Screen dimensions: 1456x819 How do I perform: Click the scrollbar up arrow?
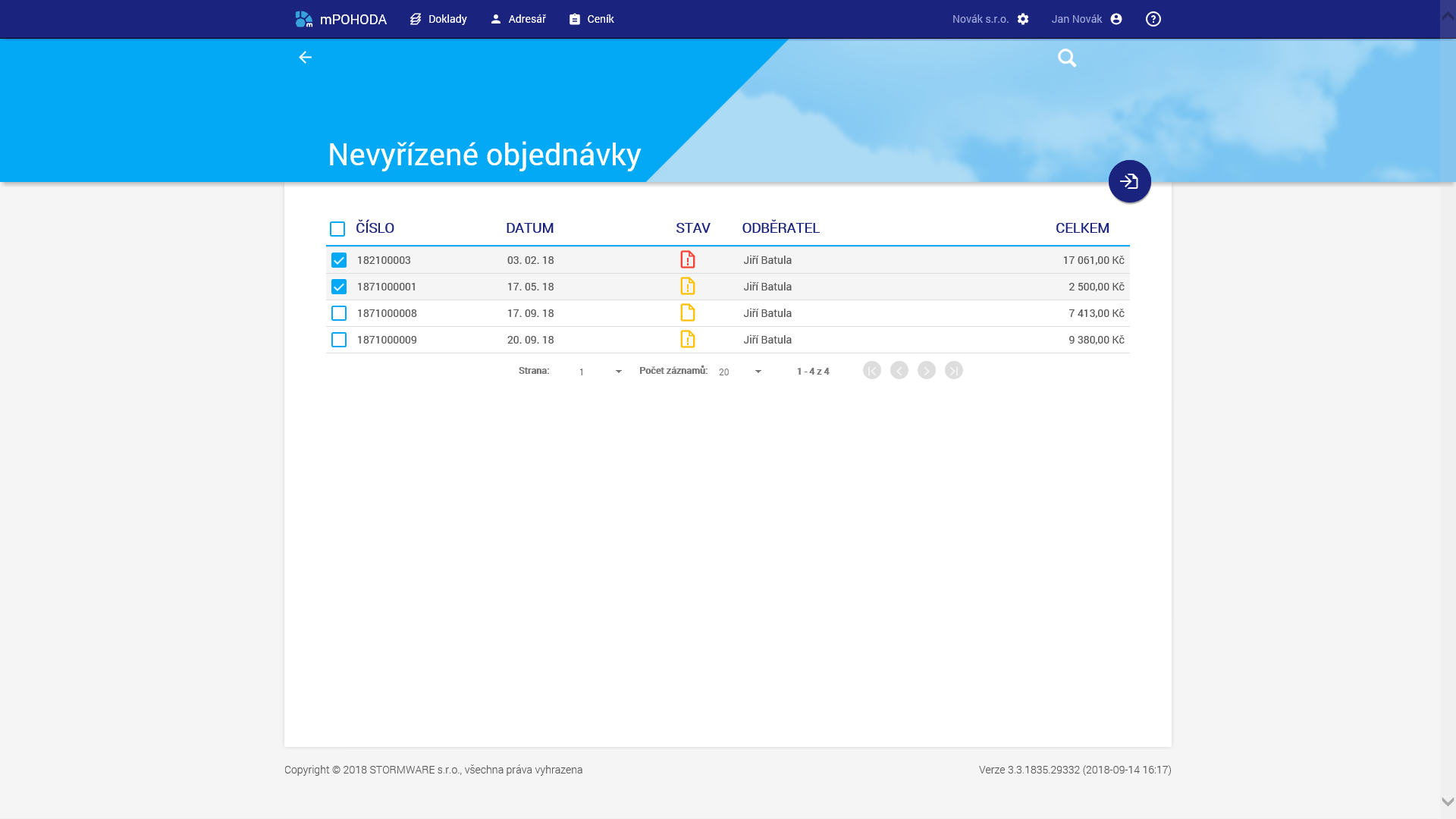1448,16
